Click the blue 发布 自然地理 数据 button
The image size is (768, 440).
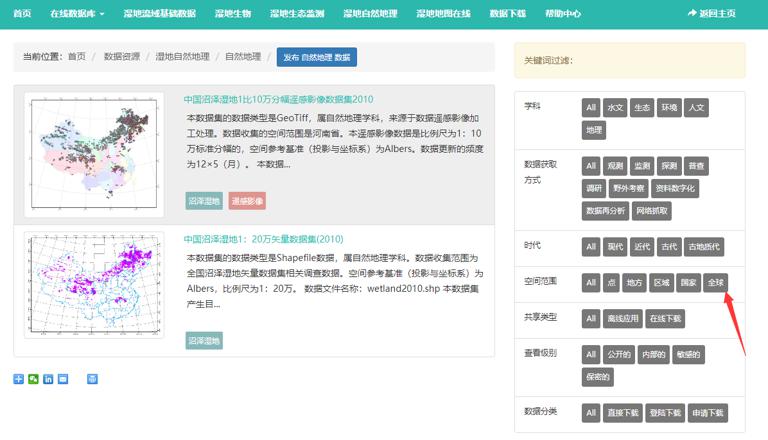(x=316, y=57)
